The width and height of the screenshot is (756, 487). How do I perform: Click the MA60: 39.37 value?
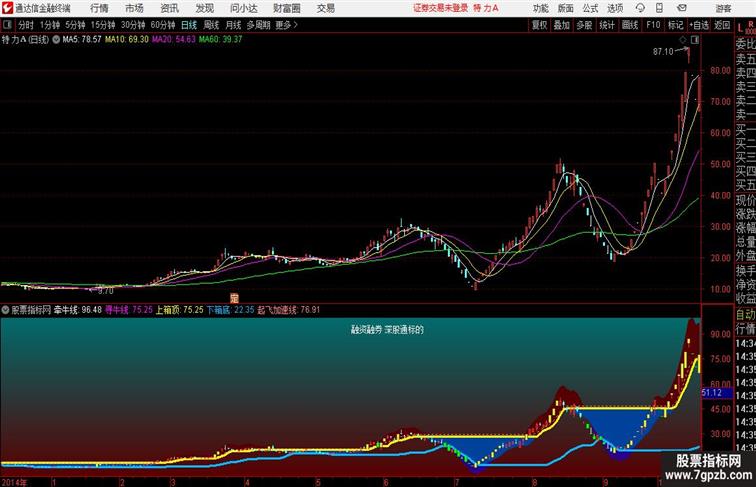point(220,40)
